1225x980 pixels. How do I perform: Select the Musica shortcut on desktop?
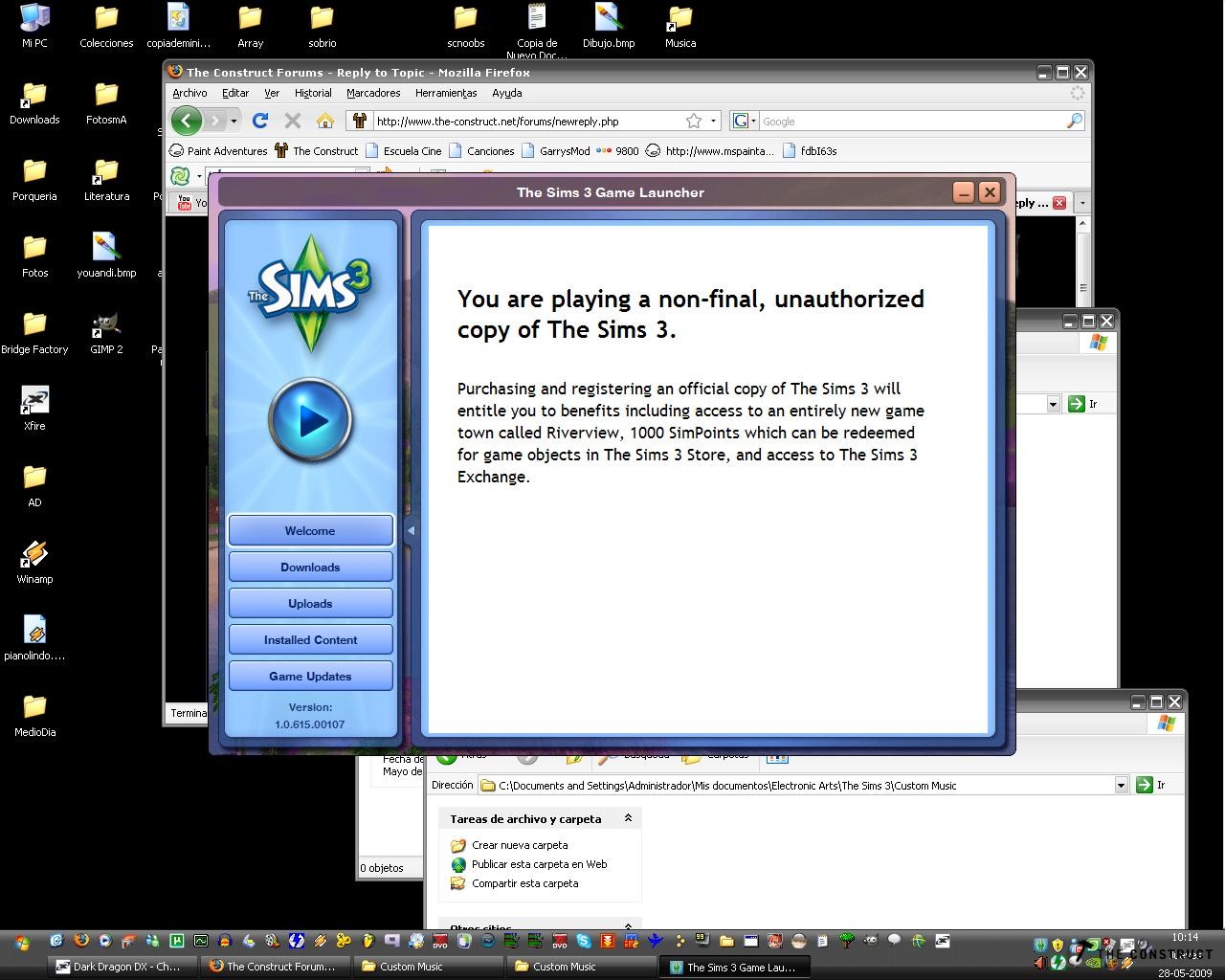(x=680, y=26)
